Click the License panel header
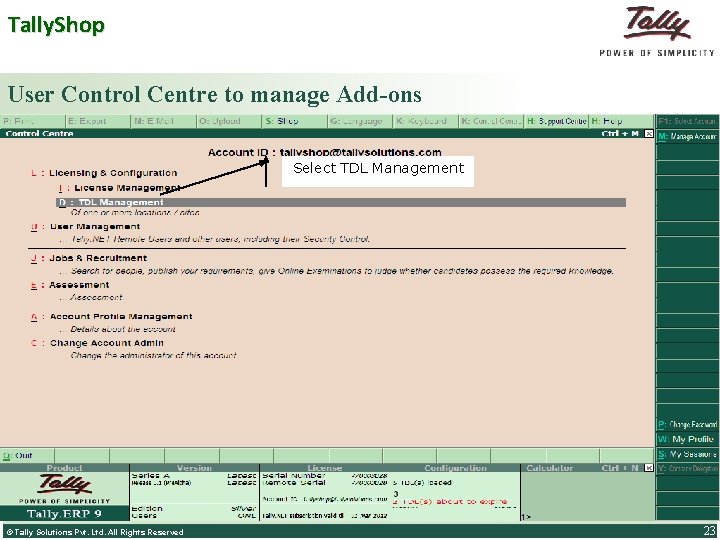The height and width of the screenshot is (540, 720). [x=325, y=468]
